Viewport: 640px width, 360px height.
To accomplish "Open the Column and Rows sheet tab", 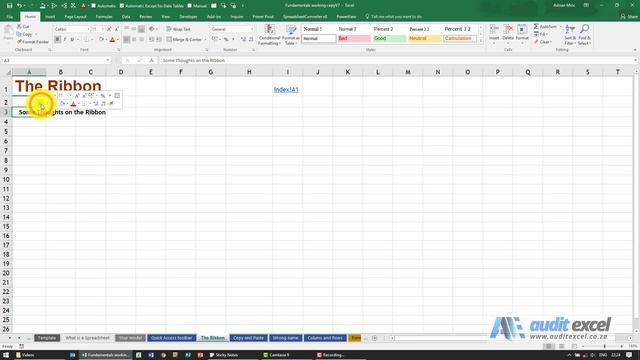I will click(325, 338).
